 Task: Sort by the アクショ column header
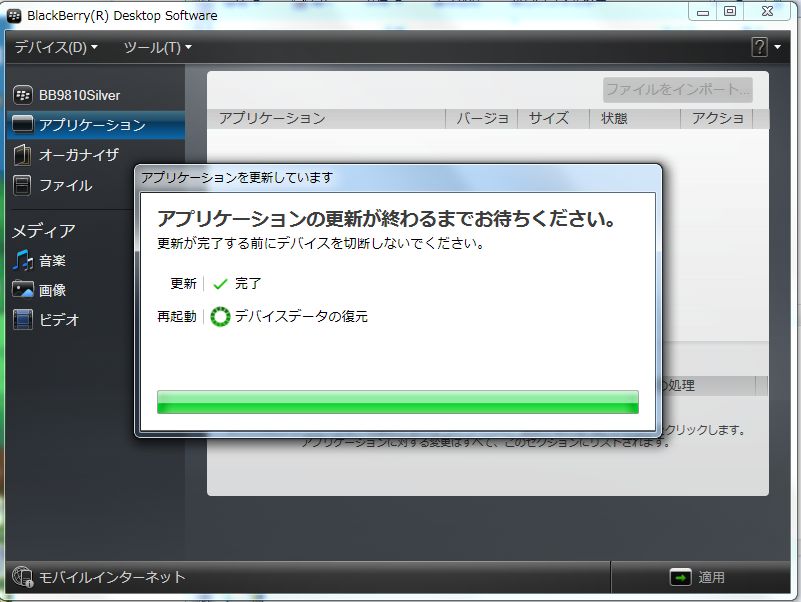point(717,119)
